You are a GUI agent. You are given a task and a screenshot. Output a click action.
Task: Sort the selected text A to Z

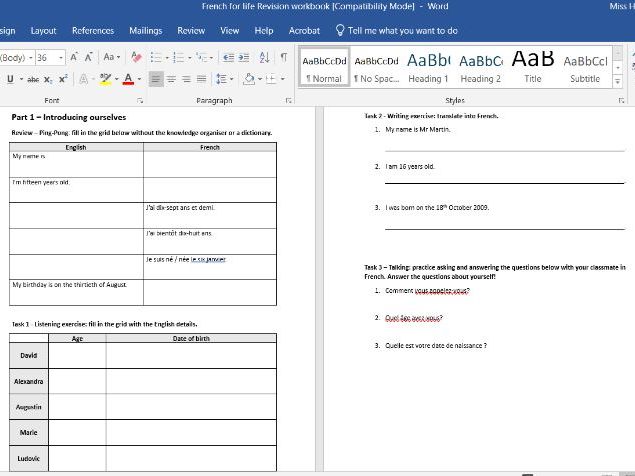tap(264, 58)
